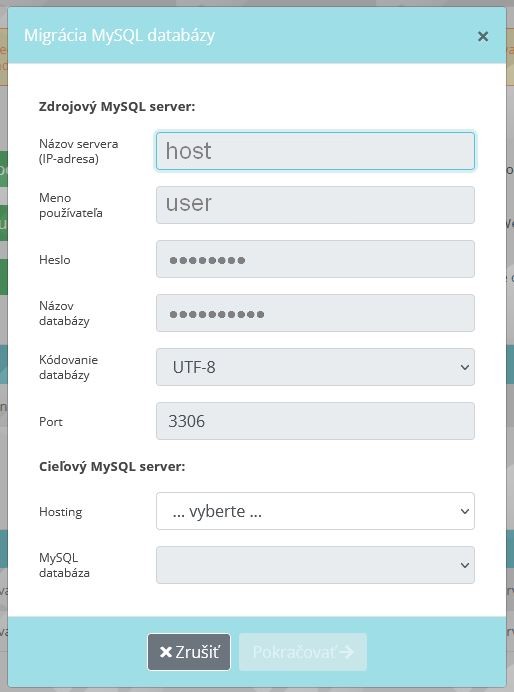The width and height of the screenshot is (514, 692).
Task: Click the 'Hosting' label text
Action: pos(60,512)
